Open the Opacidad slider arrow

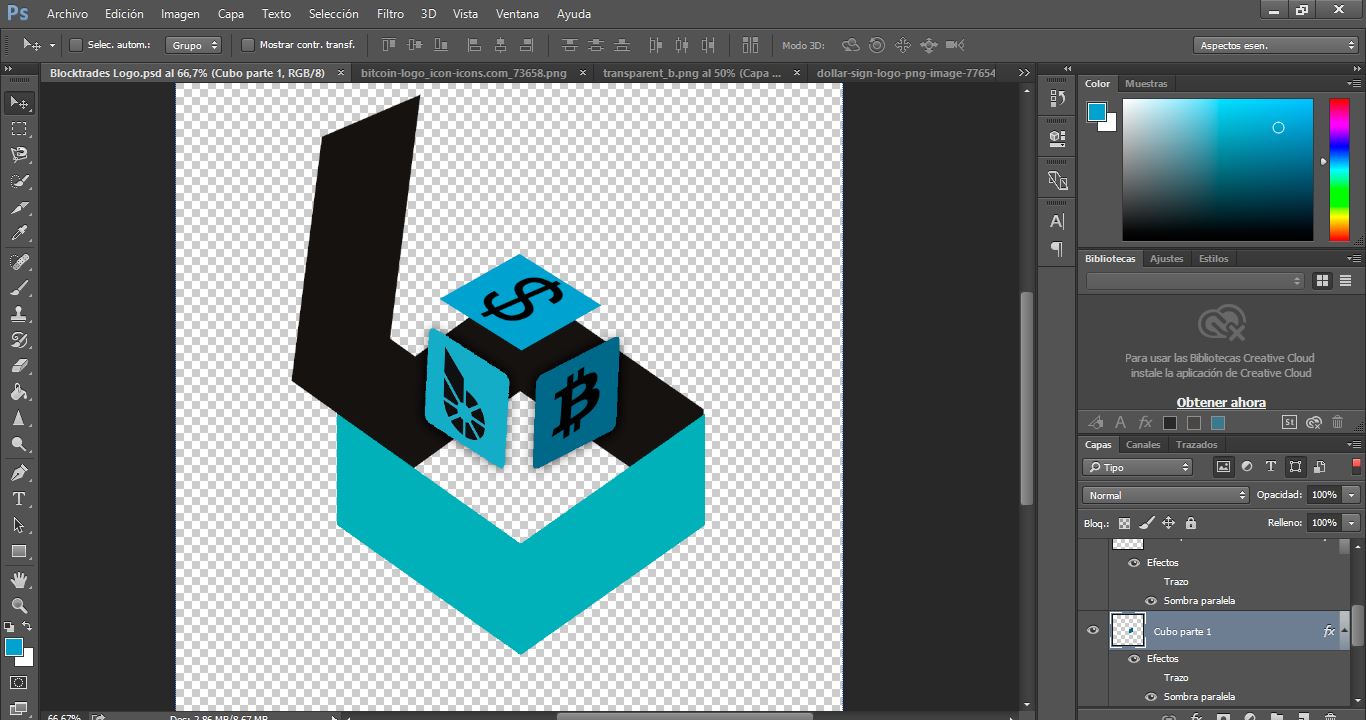tap(1352, 495)
